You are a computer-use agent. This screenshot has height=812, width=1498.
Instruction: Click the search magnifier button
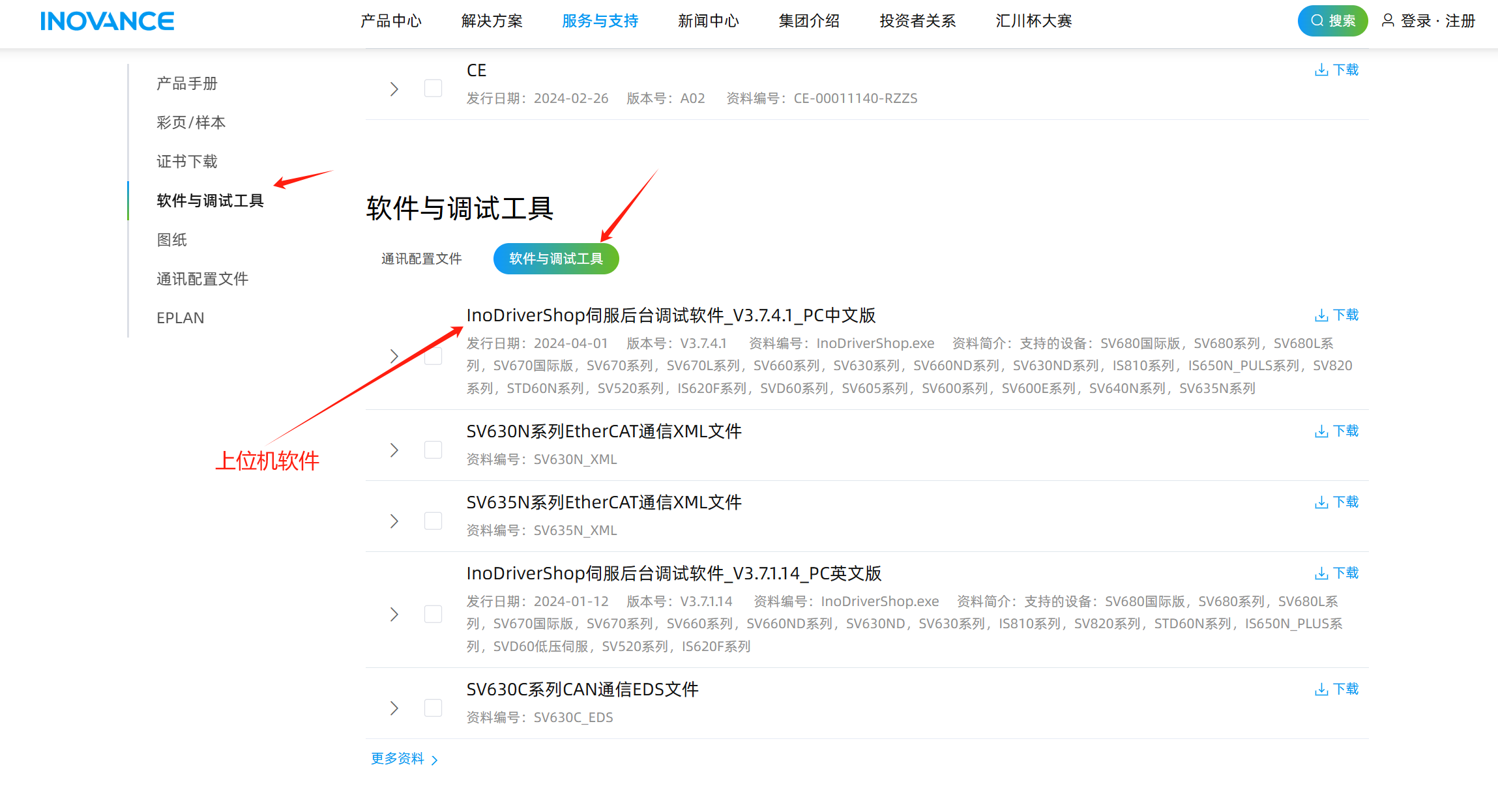tap(1332, 21)
